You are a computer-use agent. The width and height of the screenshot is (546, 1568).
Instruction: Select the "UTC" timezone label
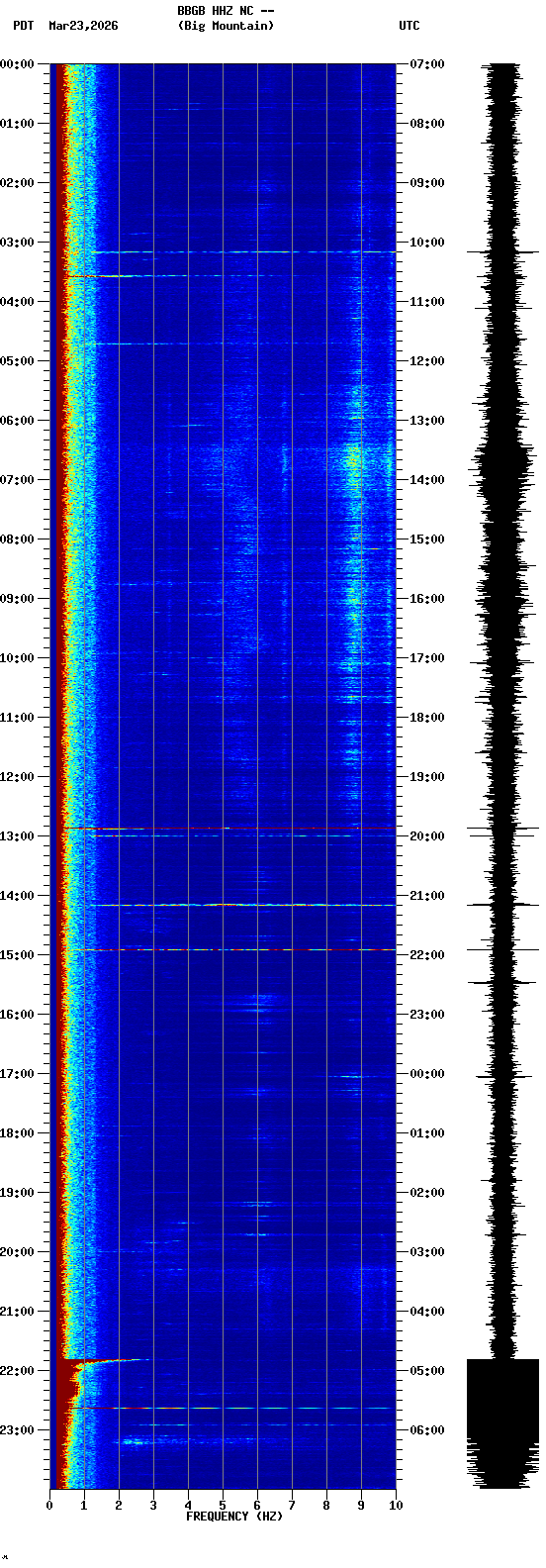click(x=409, y=26)
